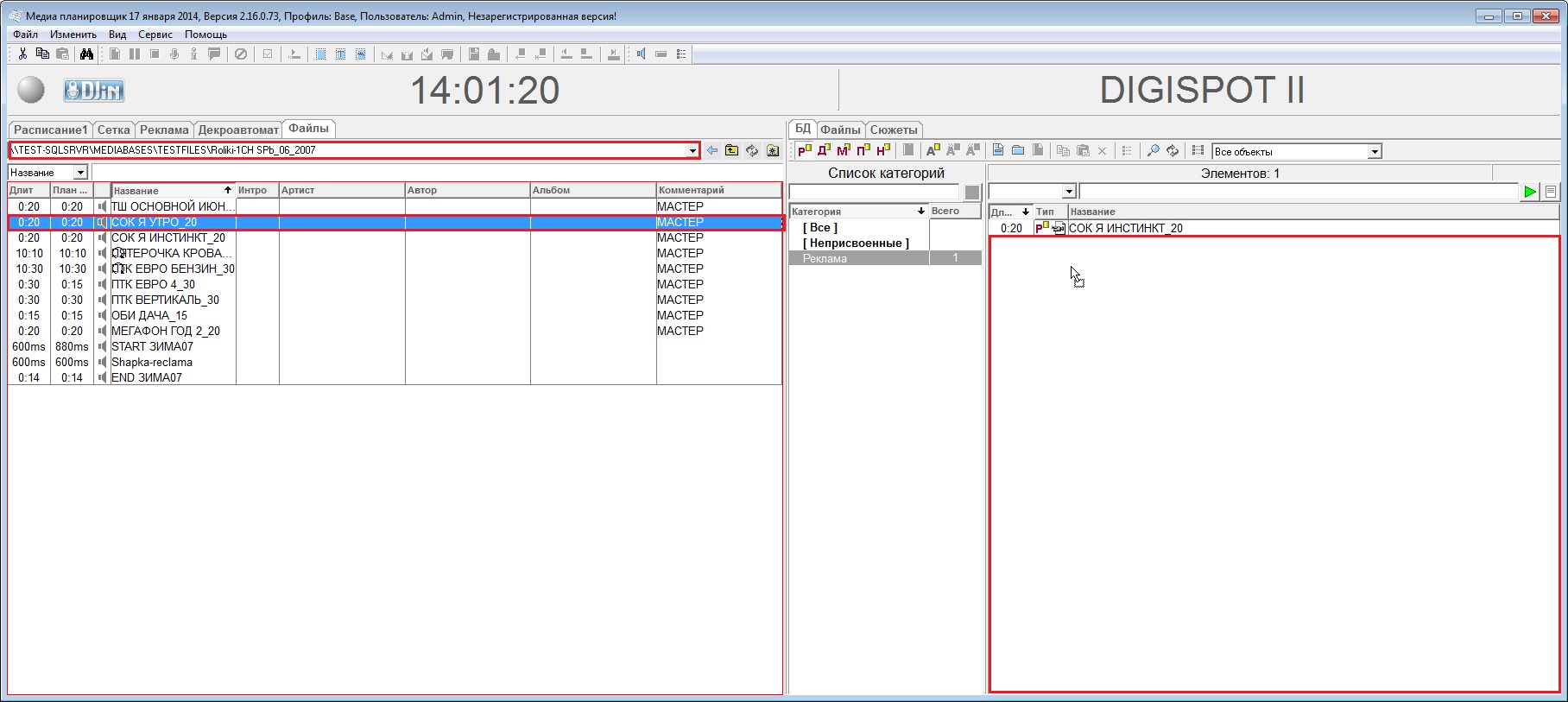Switch to the Сюжеты tab
Viewport: 1568px width, 702px height.
coord(894,130)
